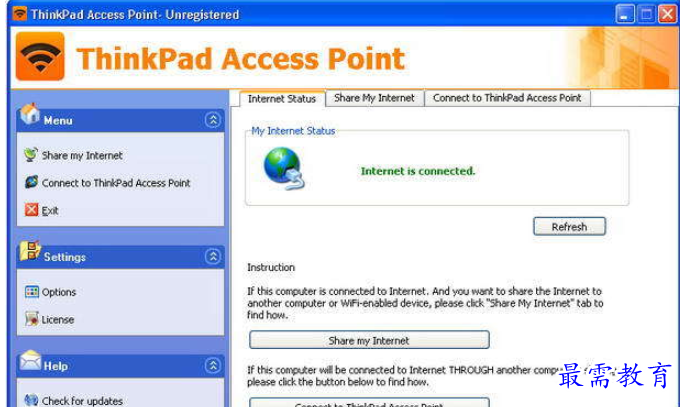Close the ThinkPad Access Point window
Viewport: 680px width, 407px height.
(668, 14)
